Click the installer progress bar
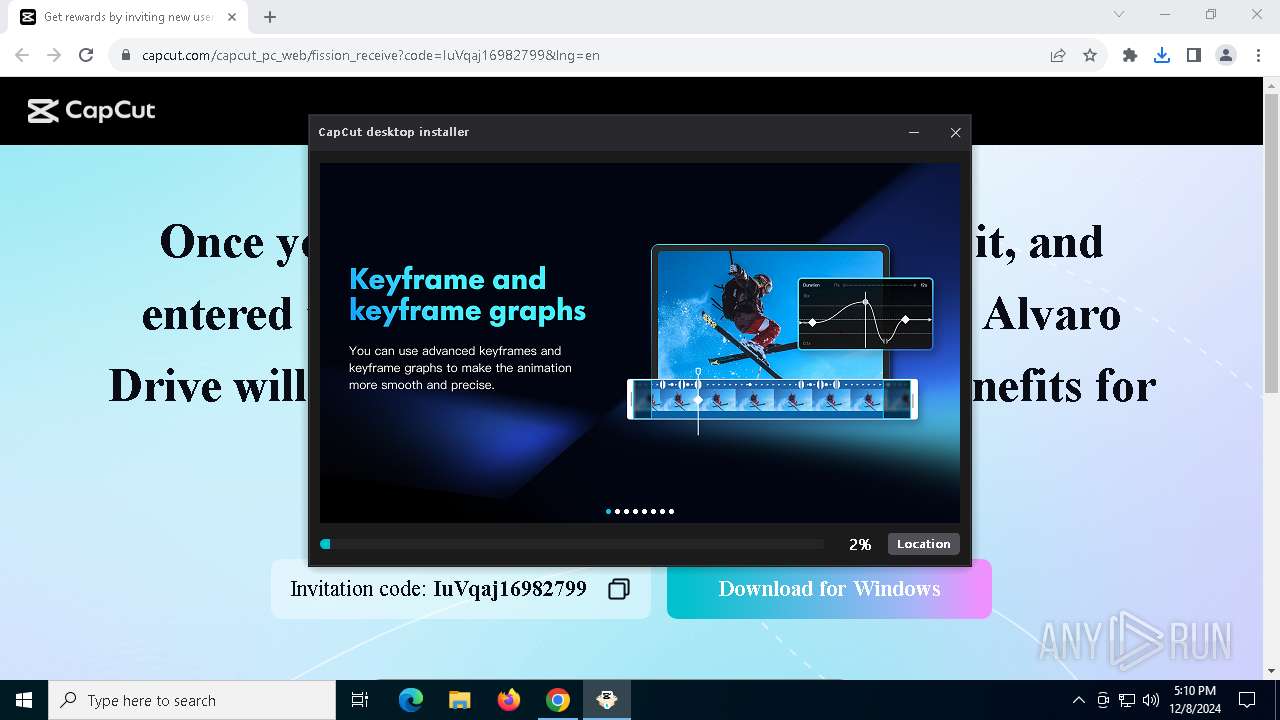Viewport: 1280px width, 720px height. coord(571,544)
